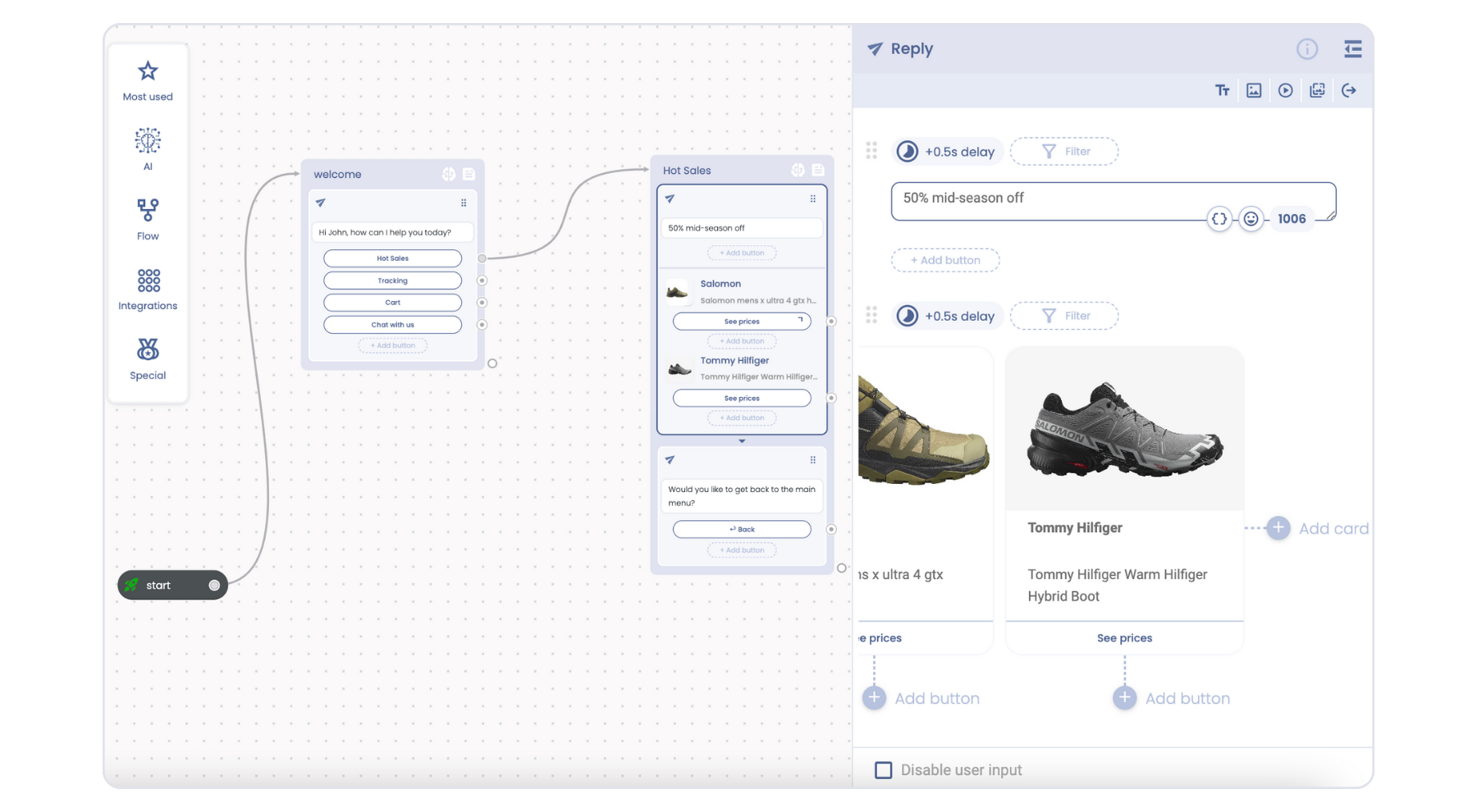The width and height of the screenshot is (1477, 812).
Task: Click Hot Sales node bottom output connector
Action: [x=841, y=568]
